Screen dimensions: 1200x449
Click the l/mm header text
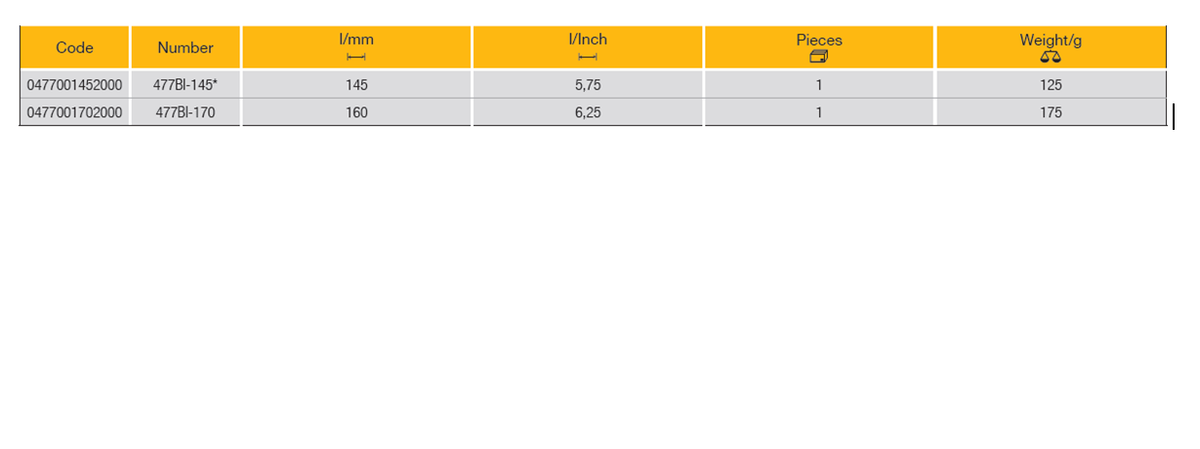[x=357, y=39]
